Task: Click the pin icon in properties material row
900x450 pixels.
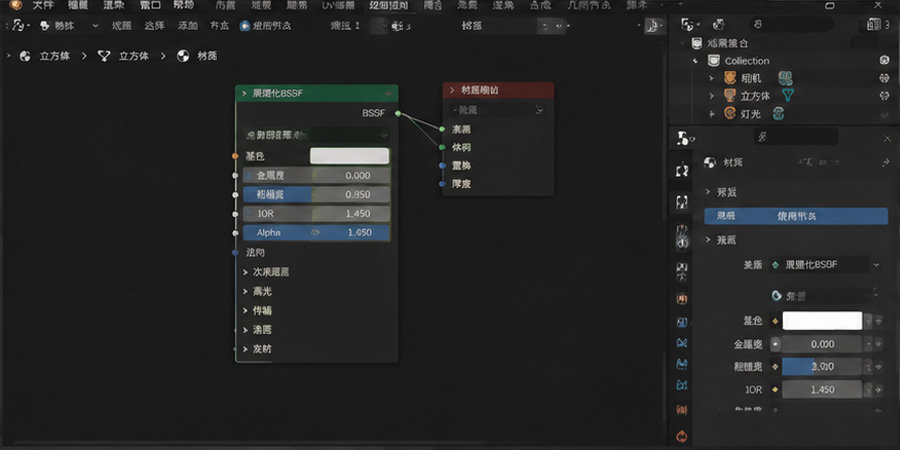Action: click(885, 163)
